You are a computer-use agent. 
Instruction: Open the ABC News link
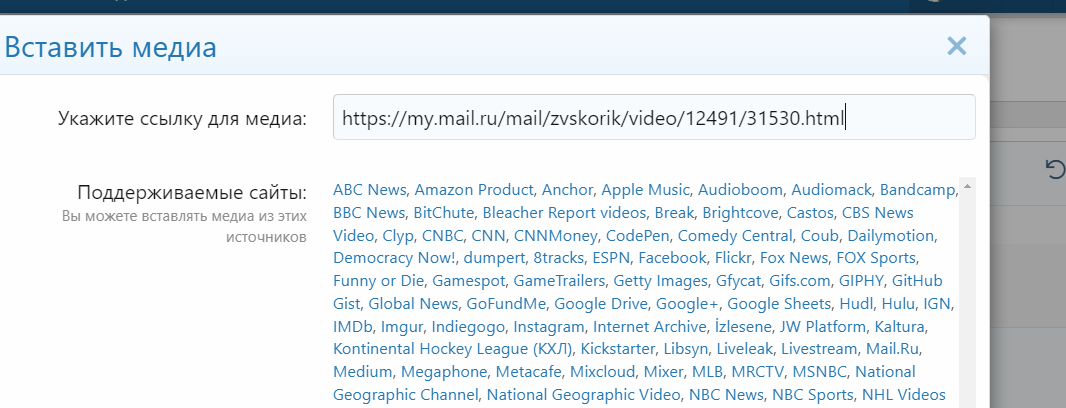[370, 190]
